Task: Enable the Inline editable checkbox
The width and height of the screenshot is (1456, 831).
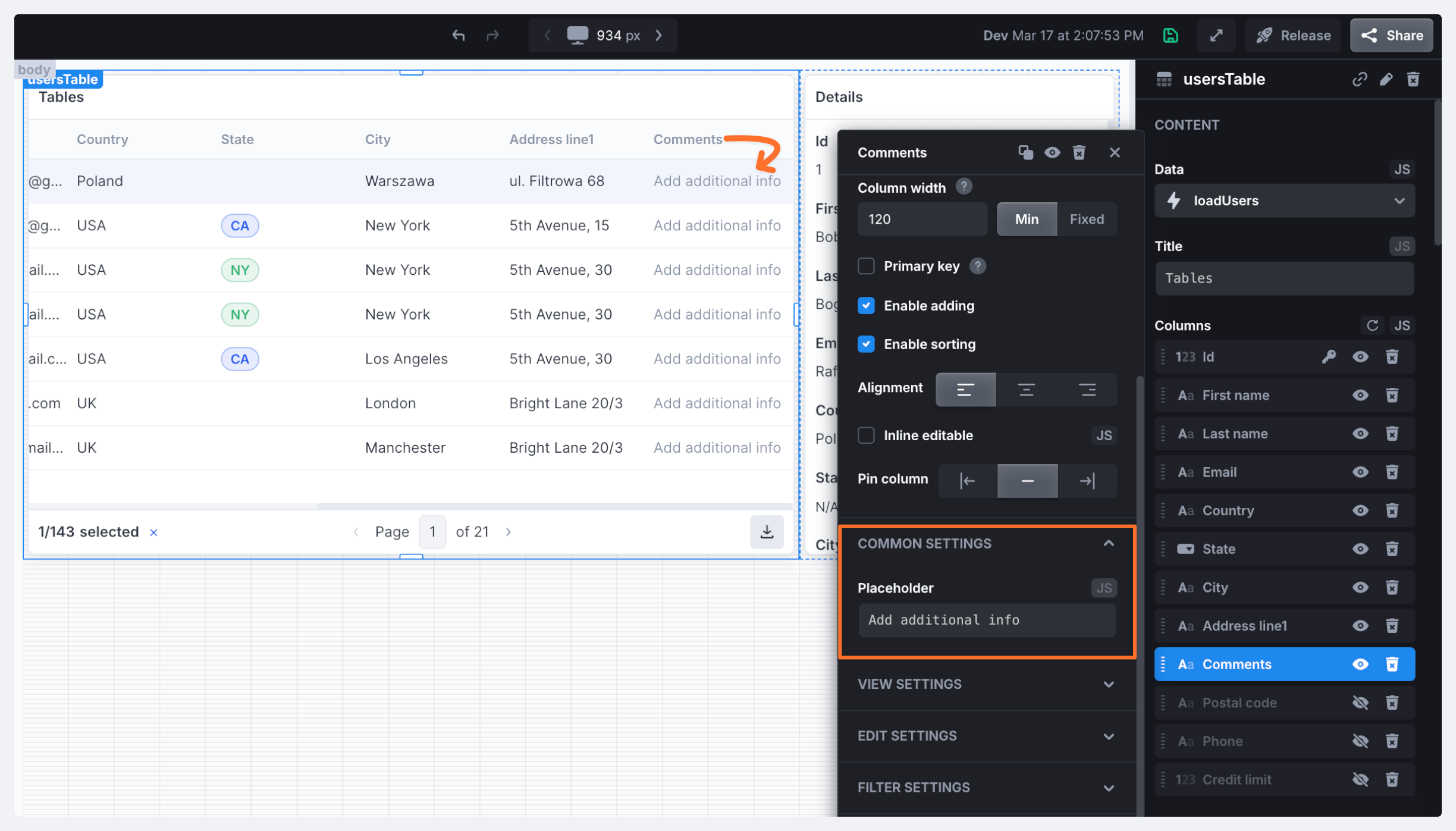Action: pyautogui.click(x=866, y=435)
